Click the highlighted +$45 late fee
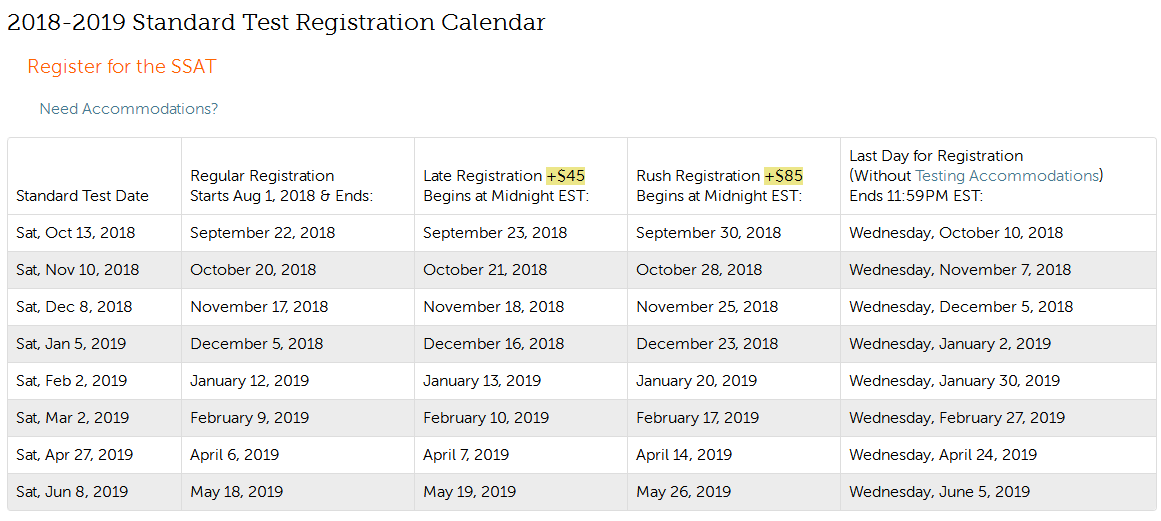Viewport: 1161px width, 521px height. (x=566, y=176)
